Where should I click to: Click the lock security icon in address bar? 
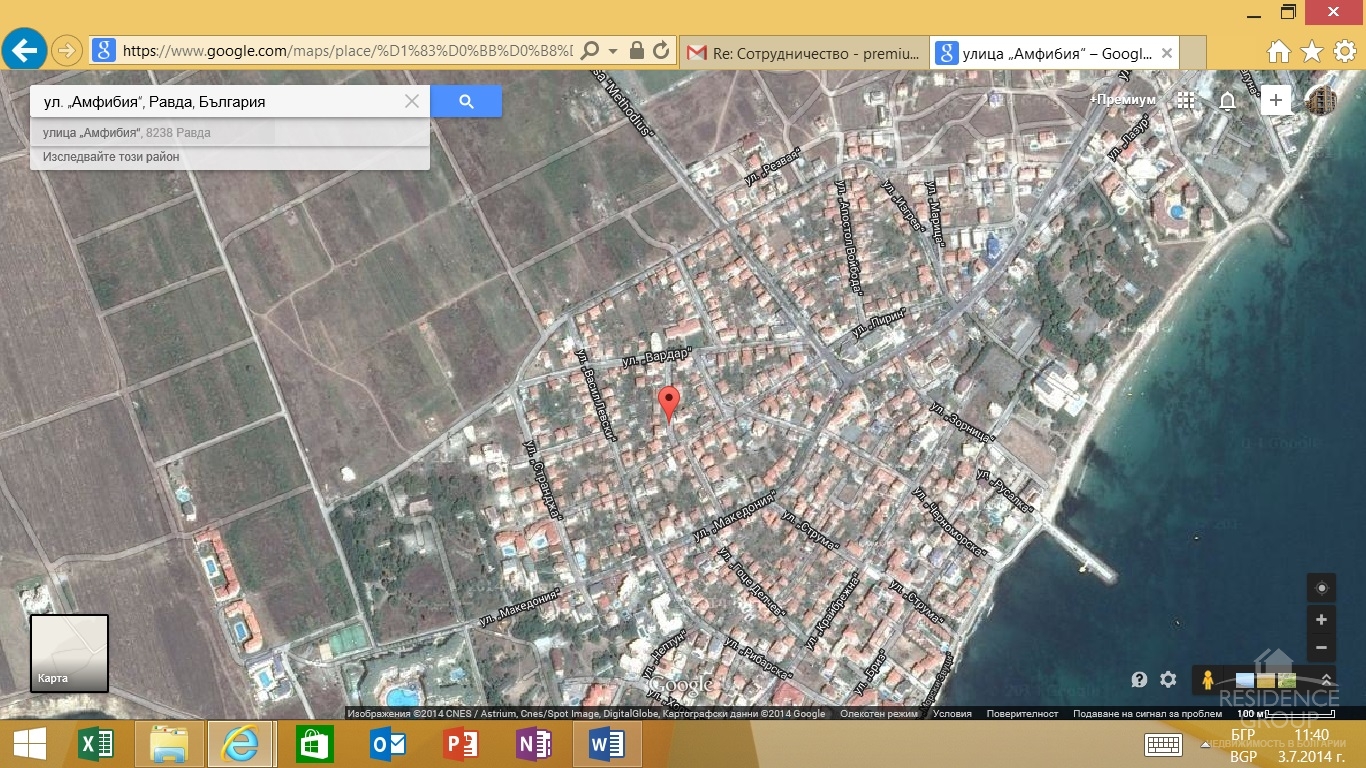[636, 50]
